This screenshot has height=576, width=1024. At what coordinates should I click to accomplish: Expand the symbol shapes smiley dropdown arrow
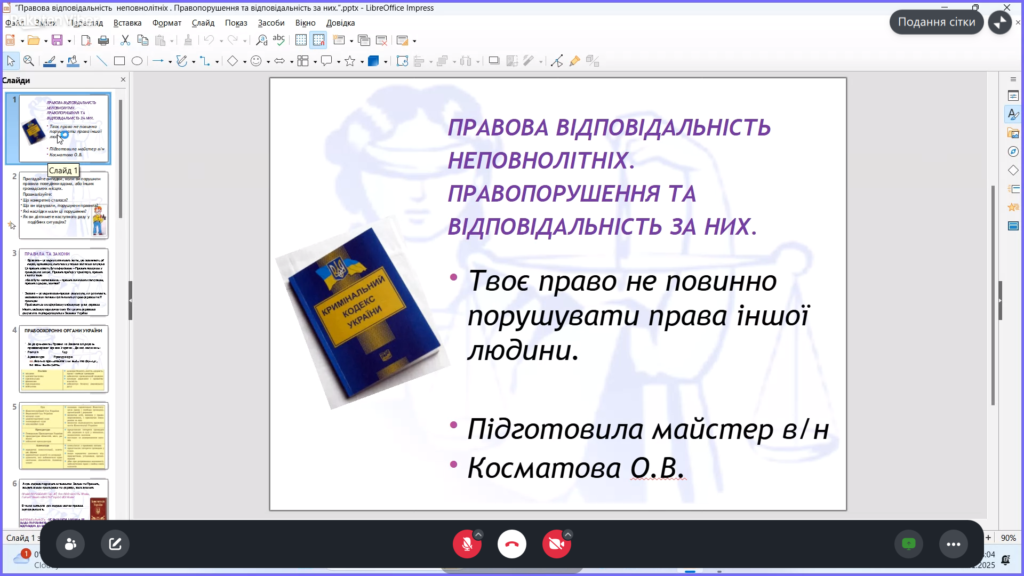(x=269, y=60)
